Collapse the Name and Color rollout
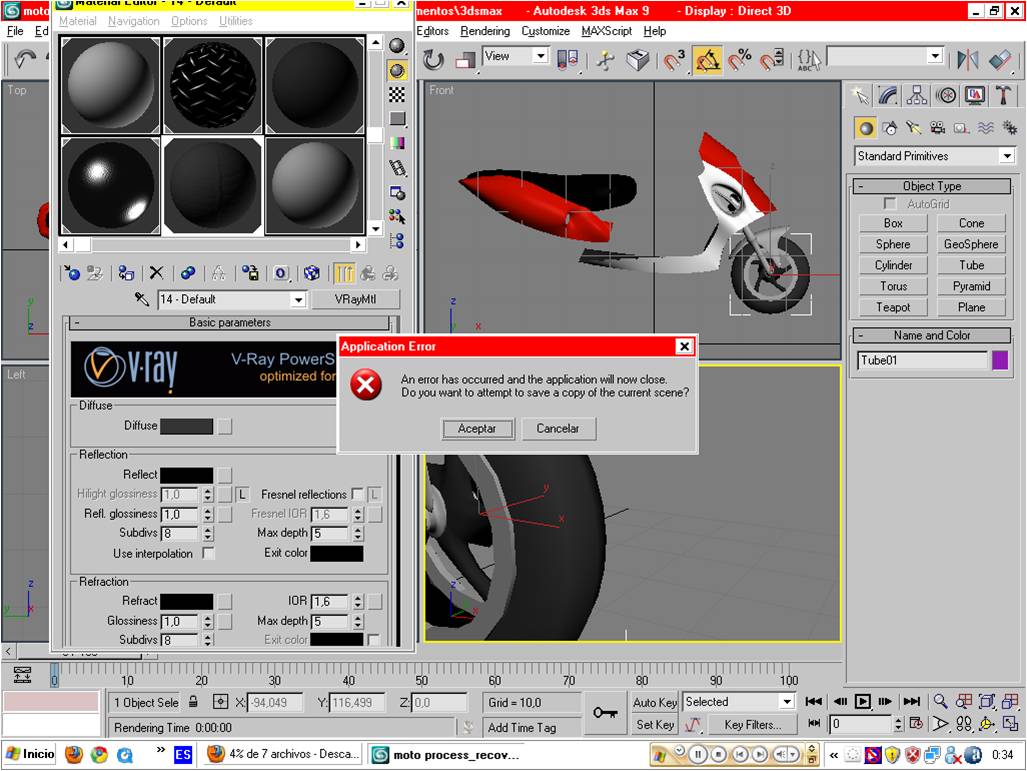Image resolution: width=1027 pixels, height=771 pixels. (932, 335)
